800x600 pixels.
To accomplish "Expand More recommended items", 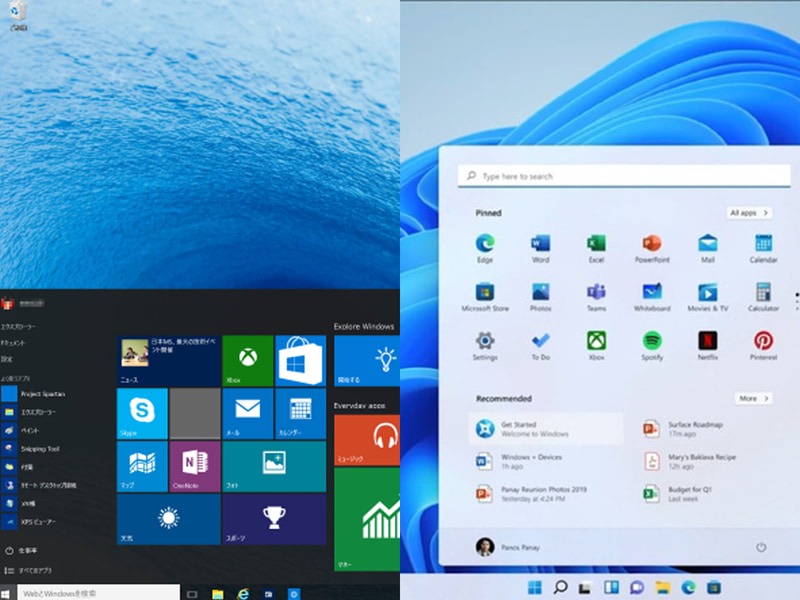I will (x=753, y=398).
